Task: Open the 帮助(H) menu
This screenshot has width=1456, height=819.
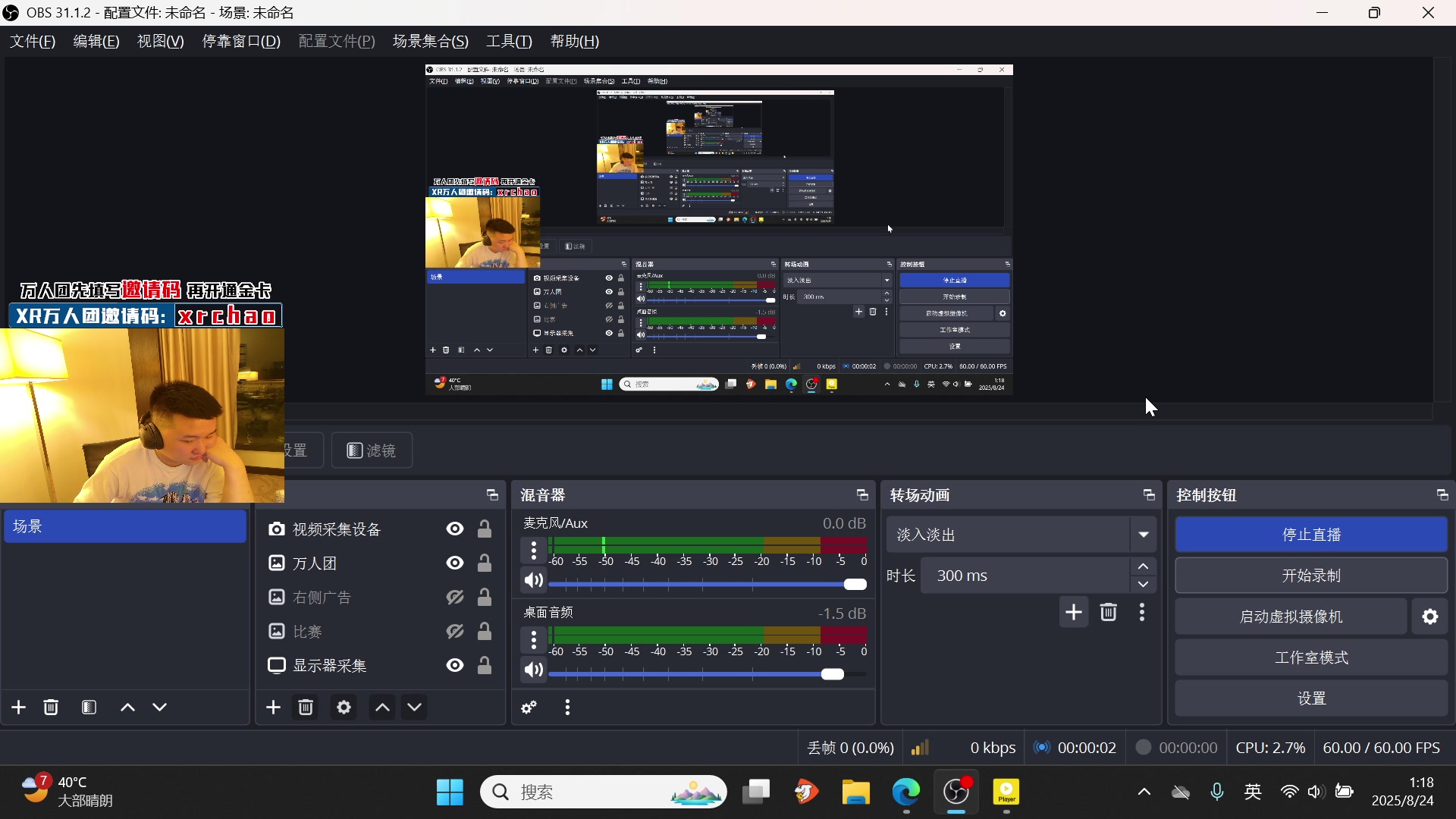Action: pyautogui.click(x=574, y=42)
